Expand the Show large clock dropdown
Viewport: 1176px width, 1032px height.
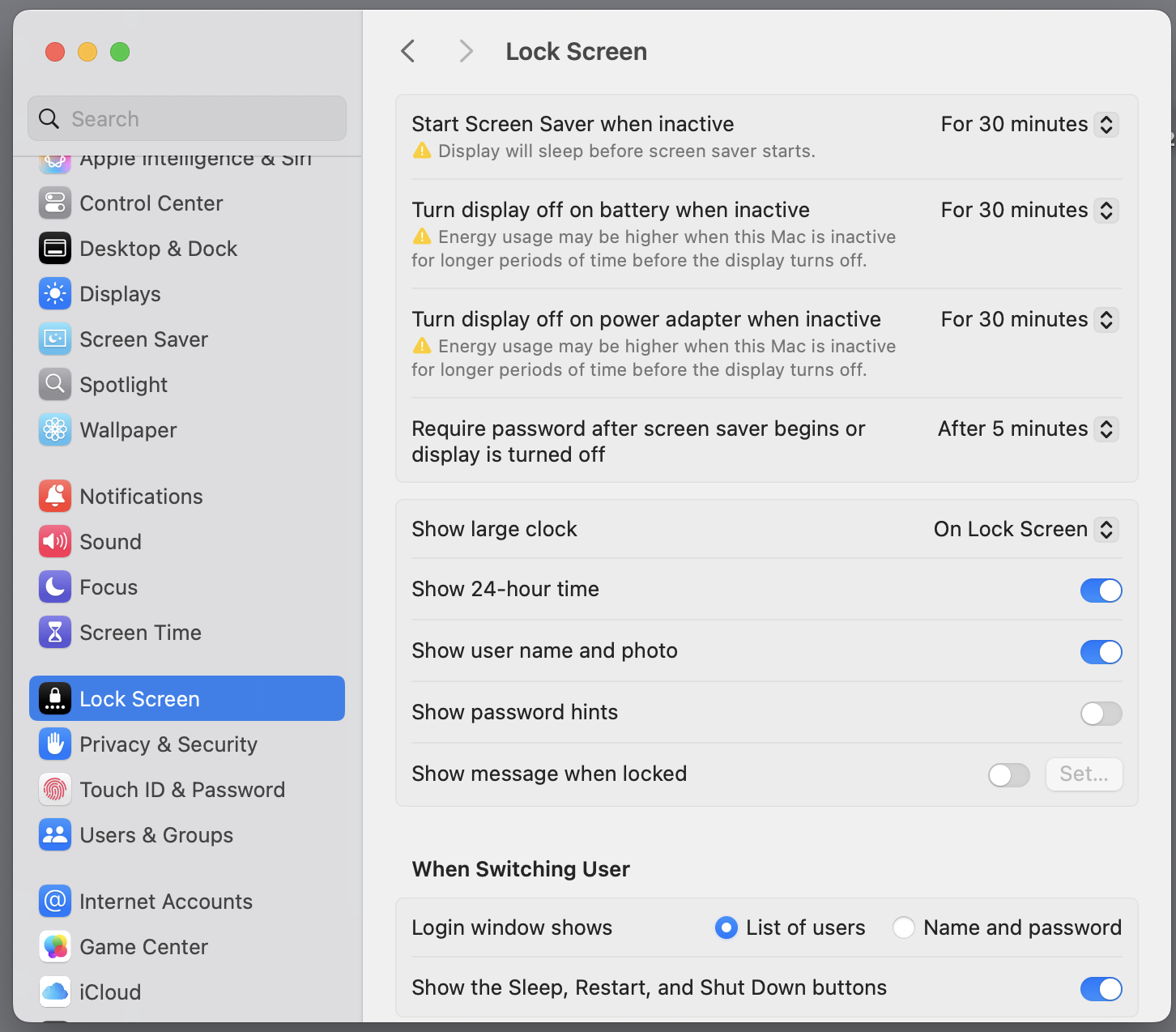point(1025,530)
